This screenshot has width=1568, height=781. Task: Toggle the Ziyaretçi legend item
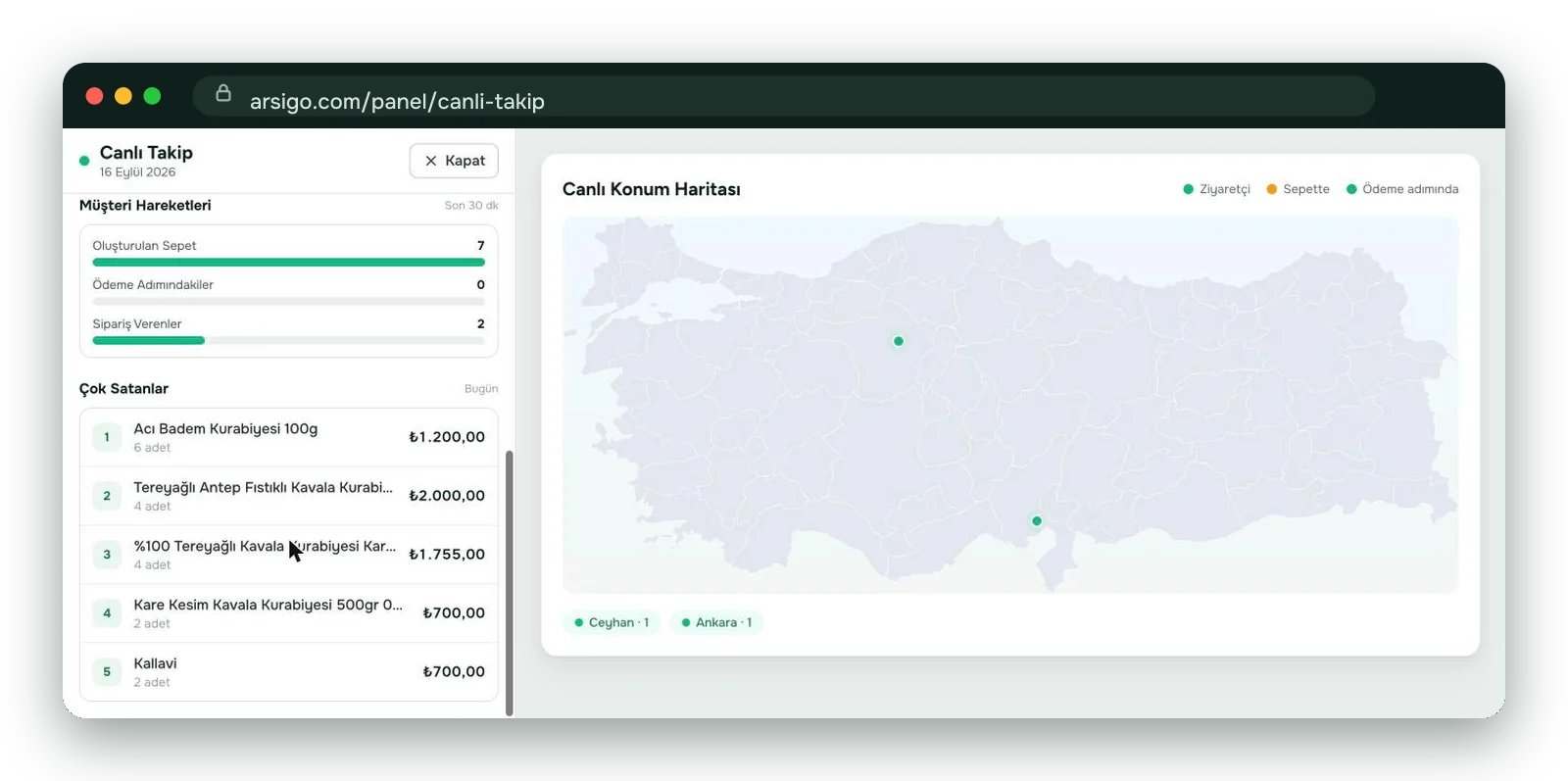[1216, 189]
